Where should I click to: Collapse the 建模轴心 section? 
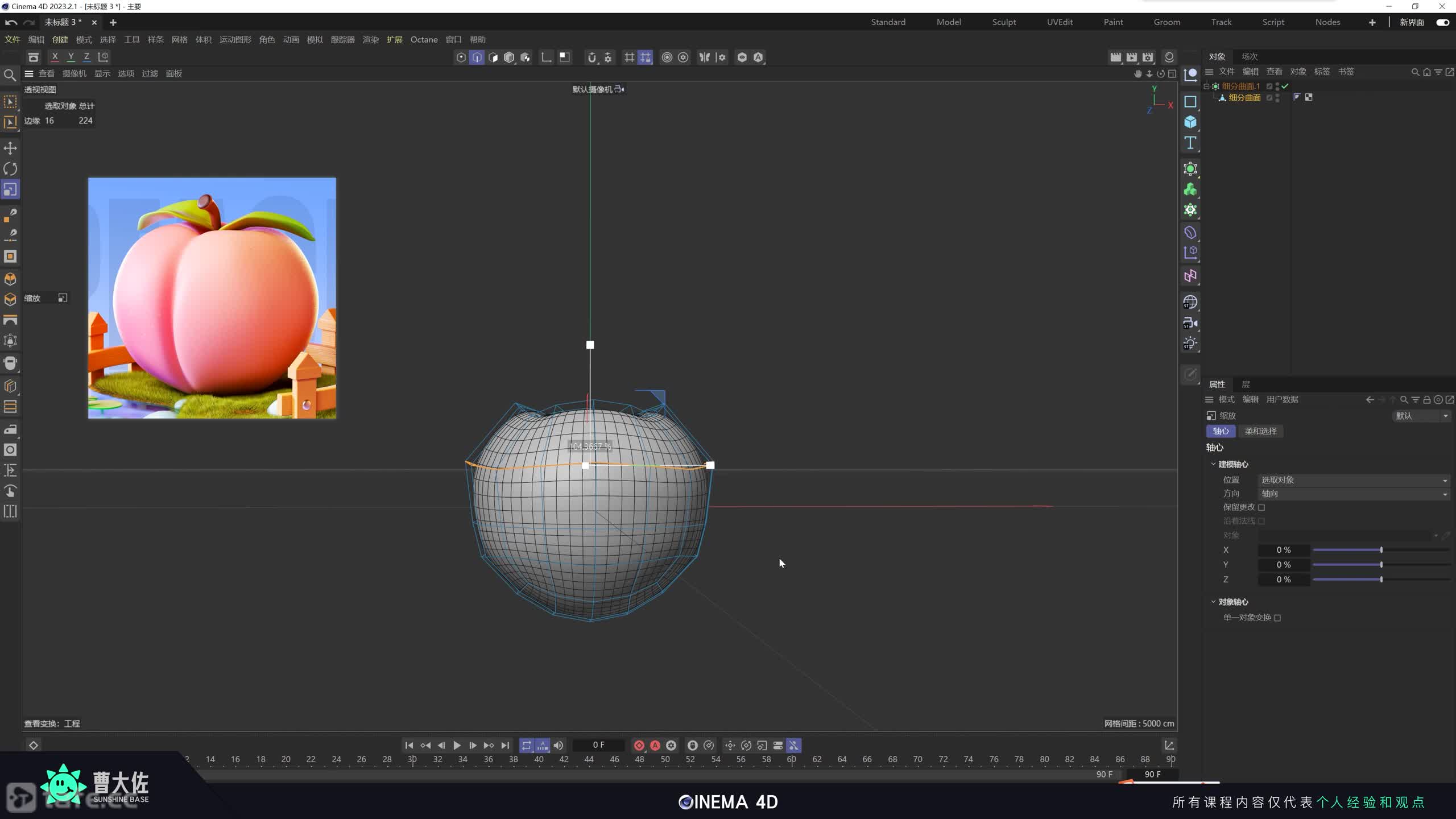point(1213,464)
